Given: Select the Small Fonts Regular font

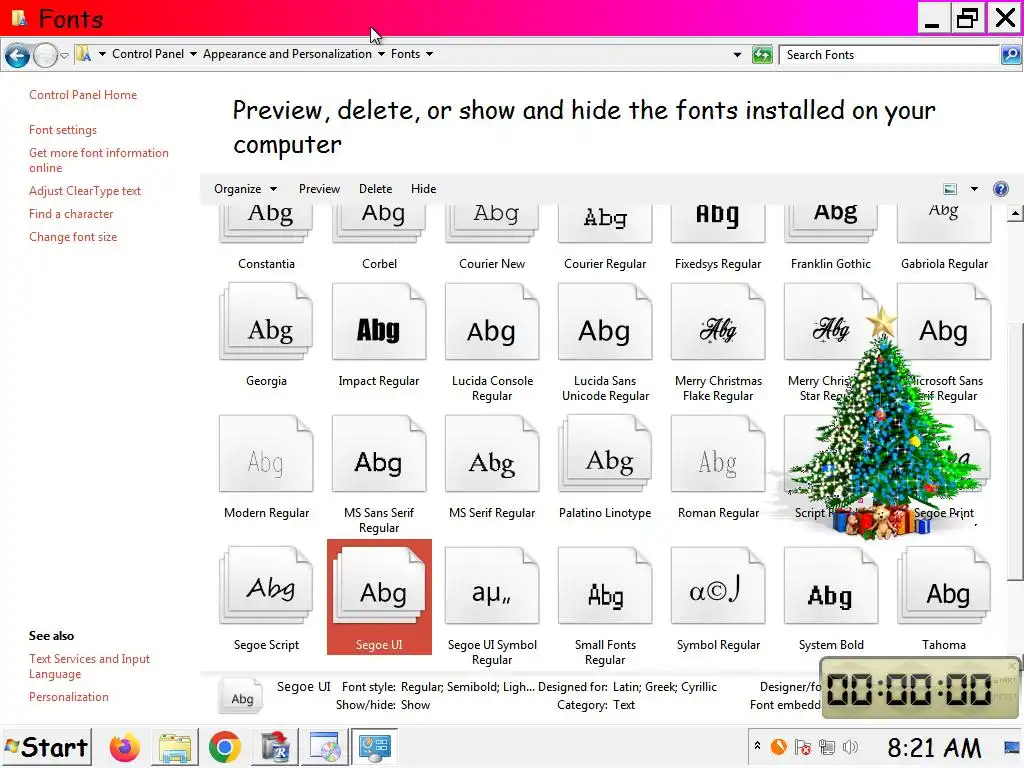Looking at the screenshot, I should (x=605, y=585).
